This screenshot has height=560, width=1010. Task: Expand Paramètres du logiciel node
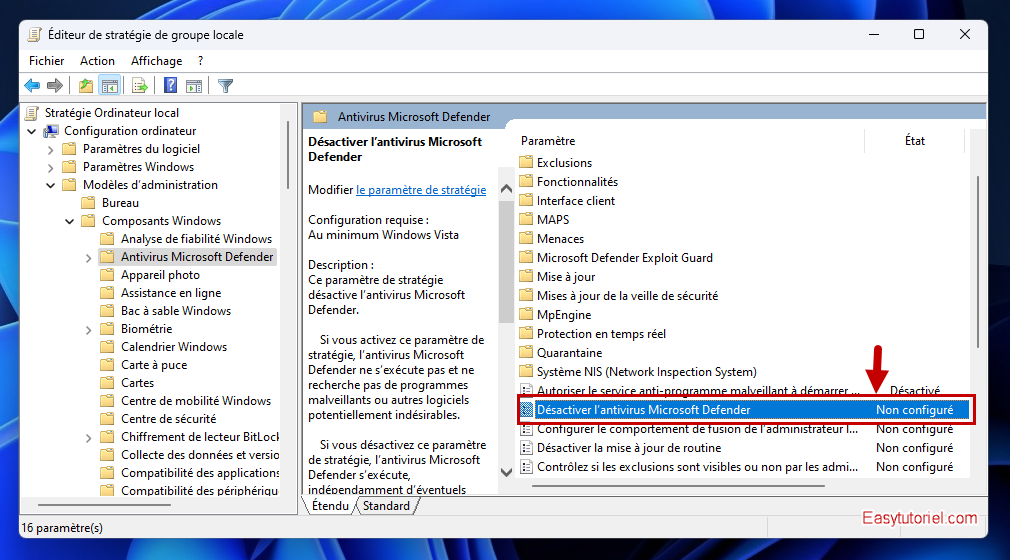(50, 150)
